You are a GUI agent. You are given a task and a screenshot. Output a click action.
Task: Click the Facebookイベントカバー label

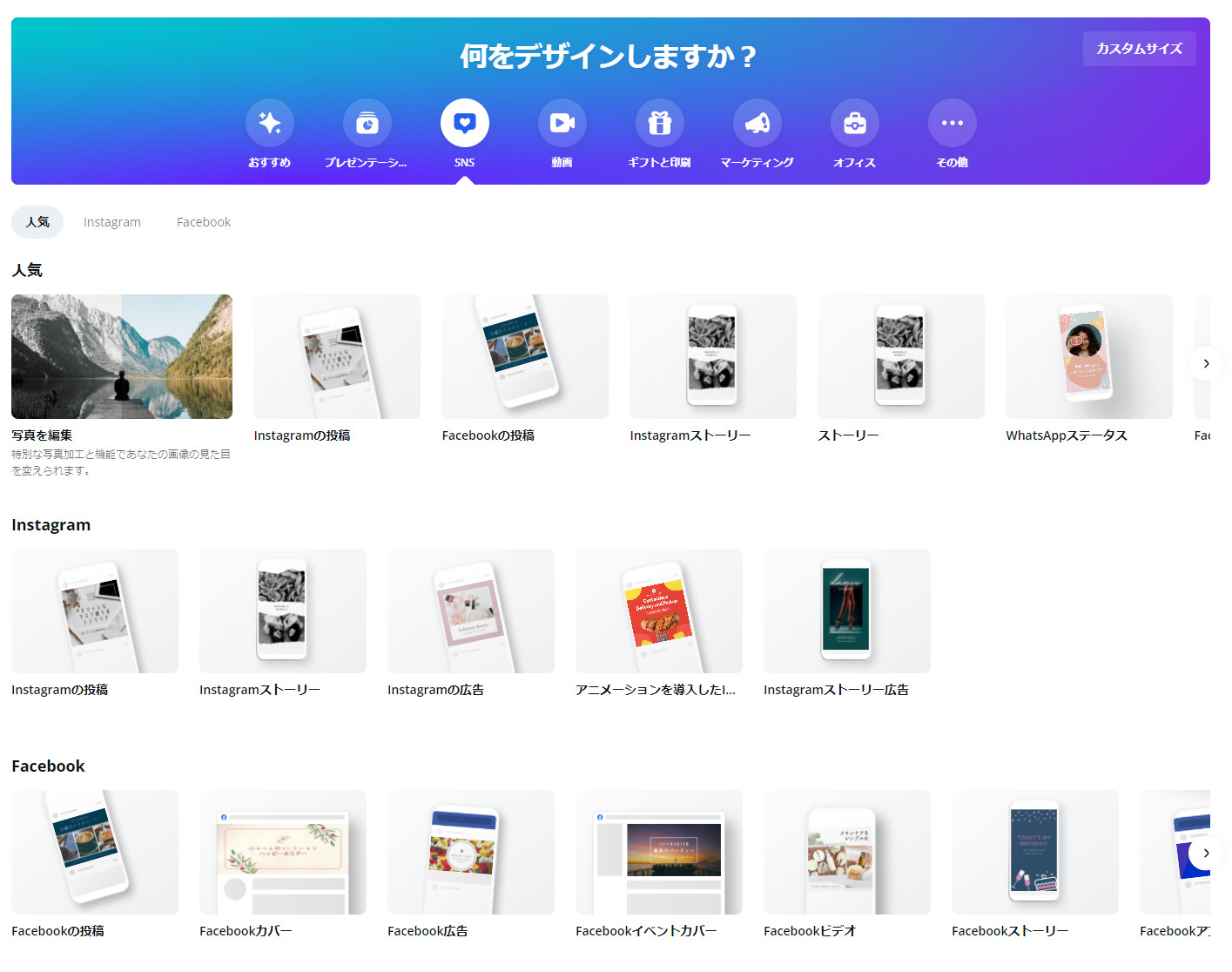pyautogui.click(x=646, y=931)
